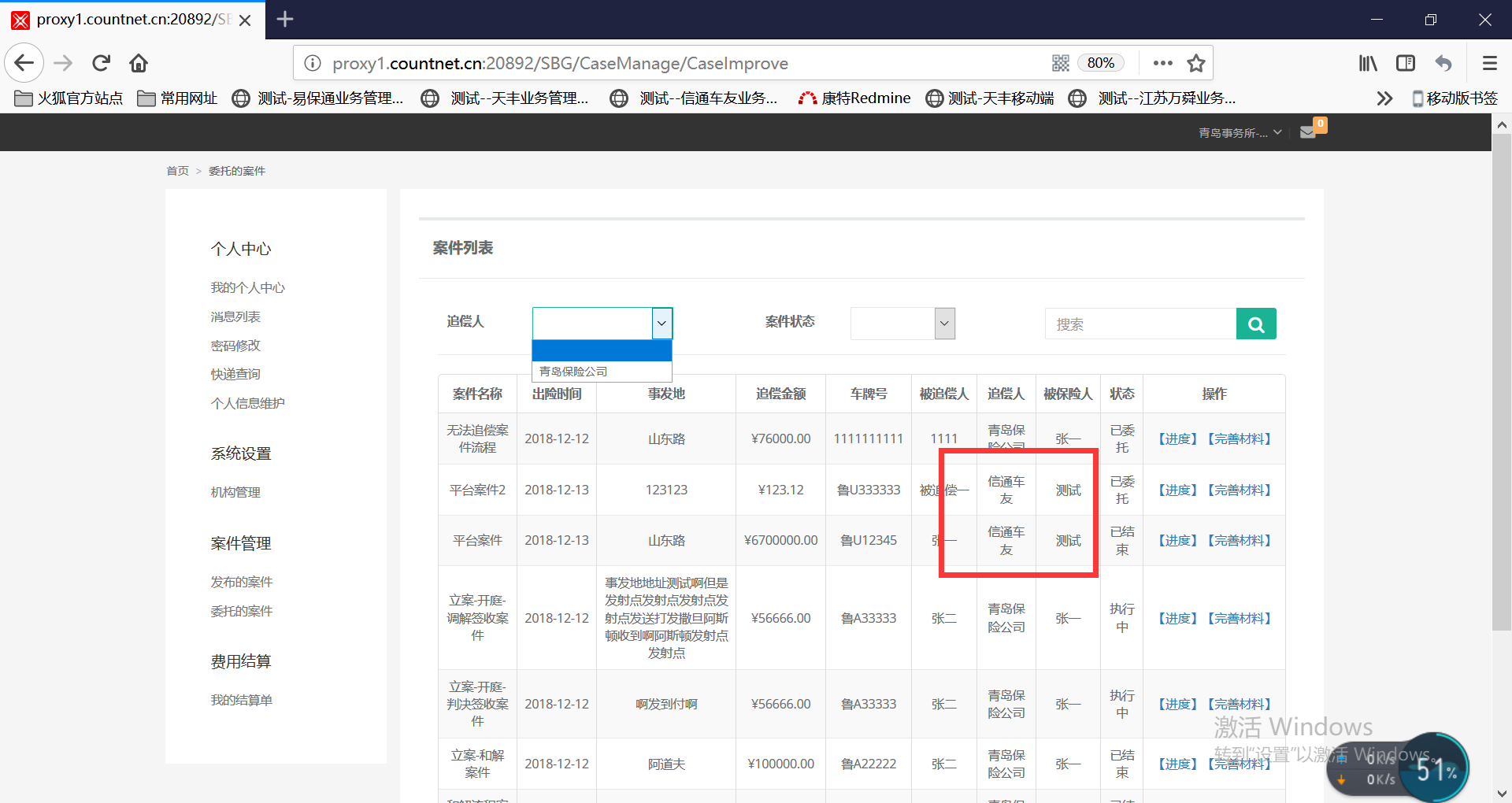Open Firefox library icon

[x=1368, y=63]
